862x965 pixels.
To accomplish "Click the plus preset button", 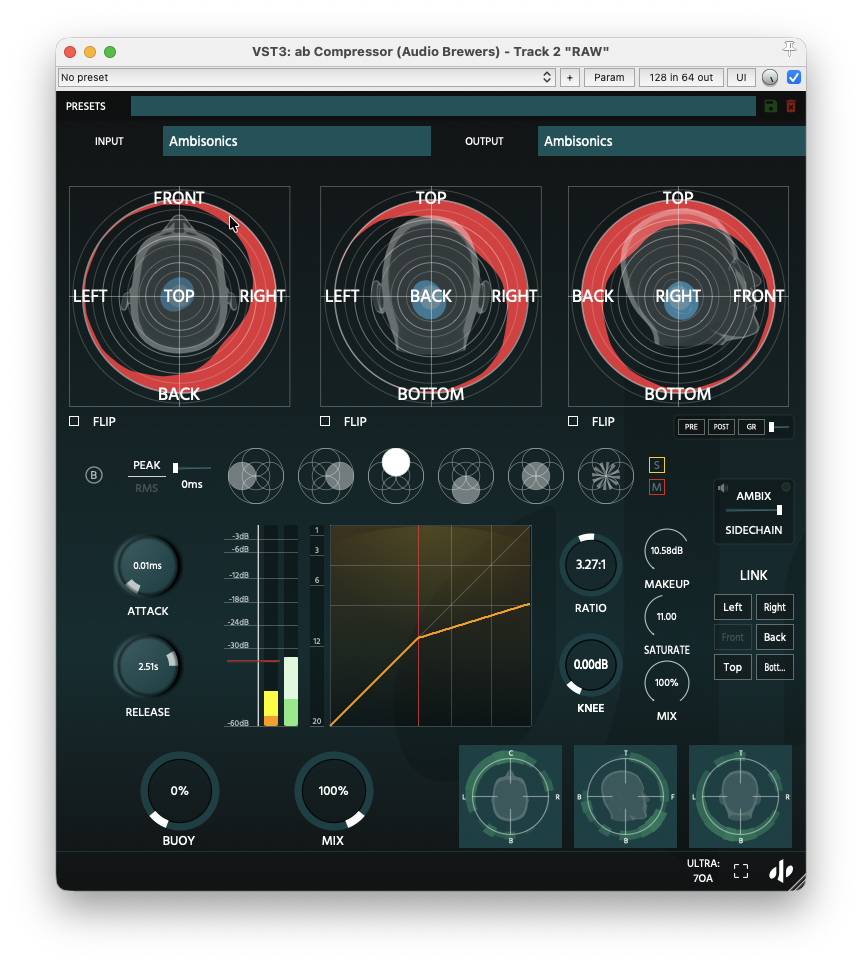I will tap(570, 78).
